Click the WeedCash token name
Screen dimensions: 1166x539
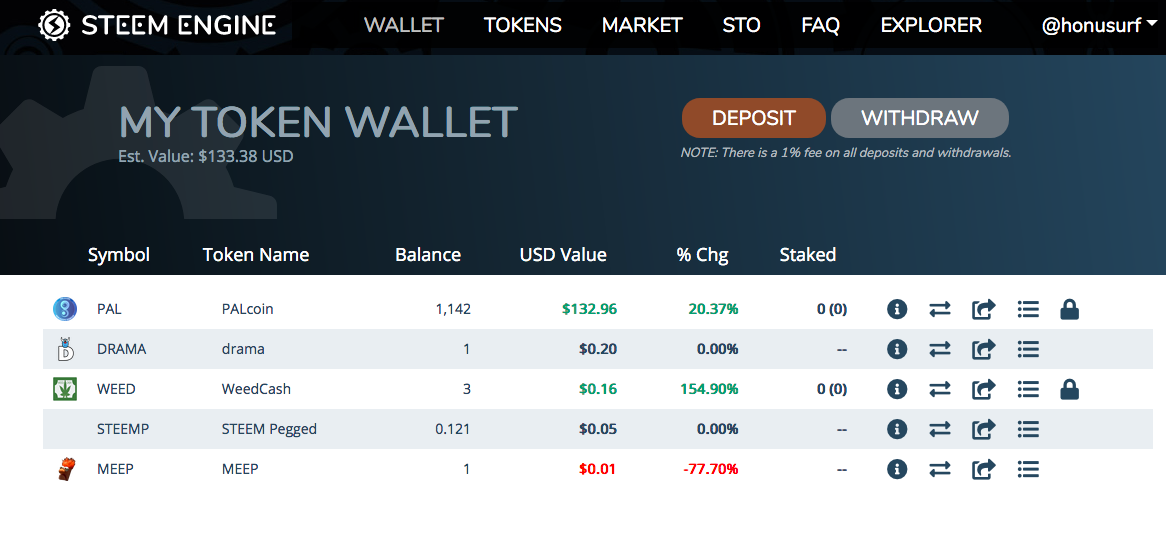257,389
